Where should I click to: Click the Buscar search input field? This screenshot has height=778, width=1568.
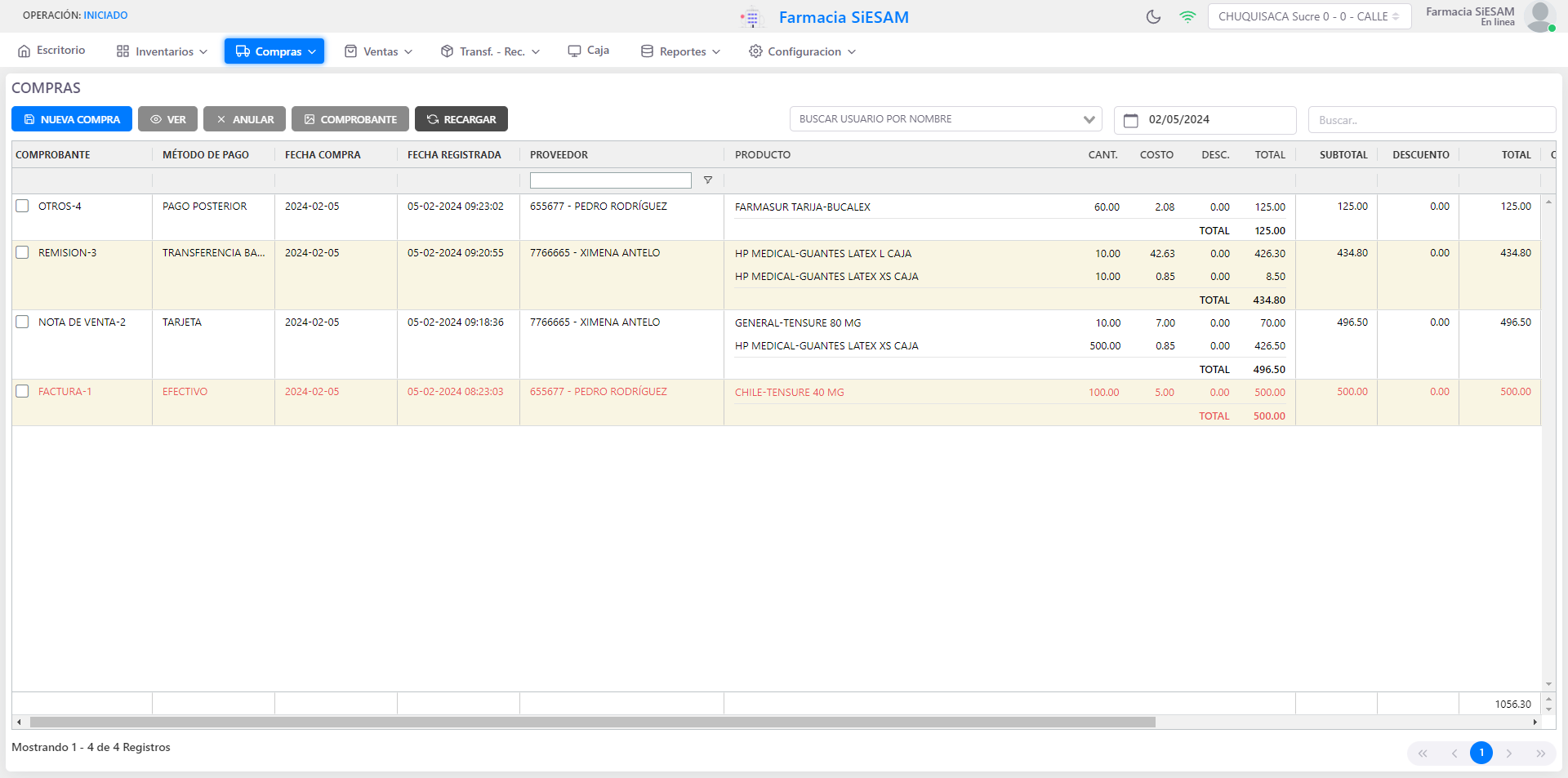(x=1432, y=120)
